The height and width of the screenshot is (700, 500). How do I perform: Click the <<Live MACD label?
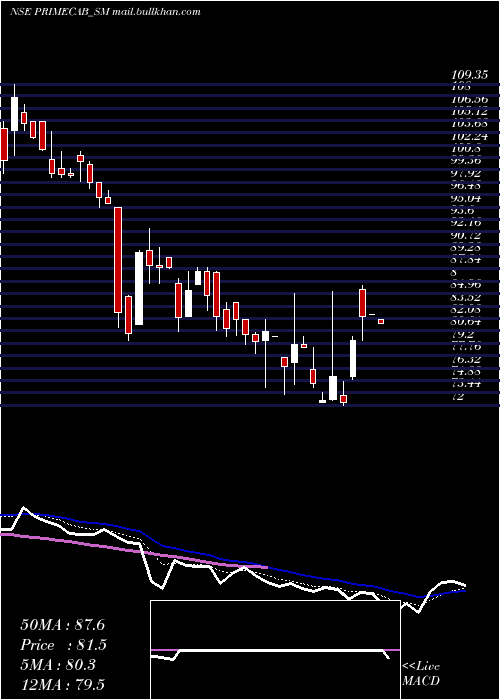pos(421,674)
